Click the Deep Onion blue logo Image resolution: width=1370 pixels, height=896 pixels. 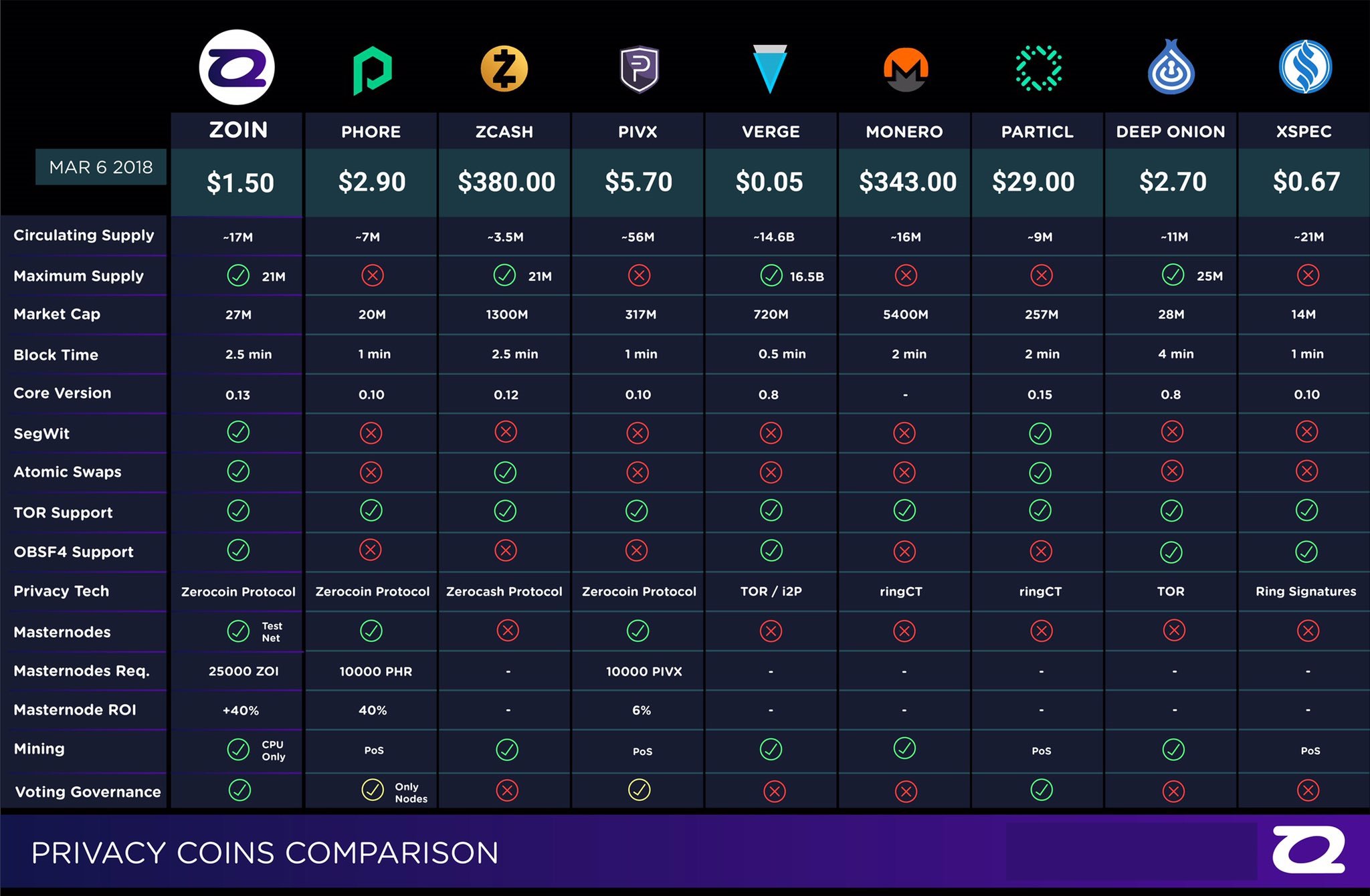1171,67
